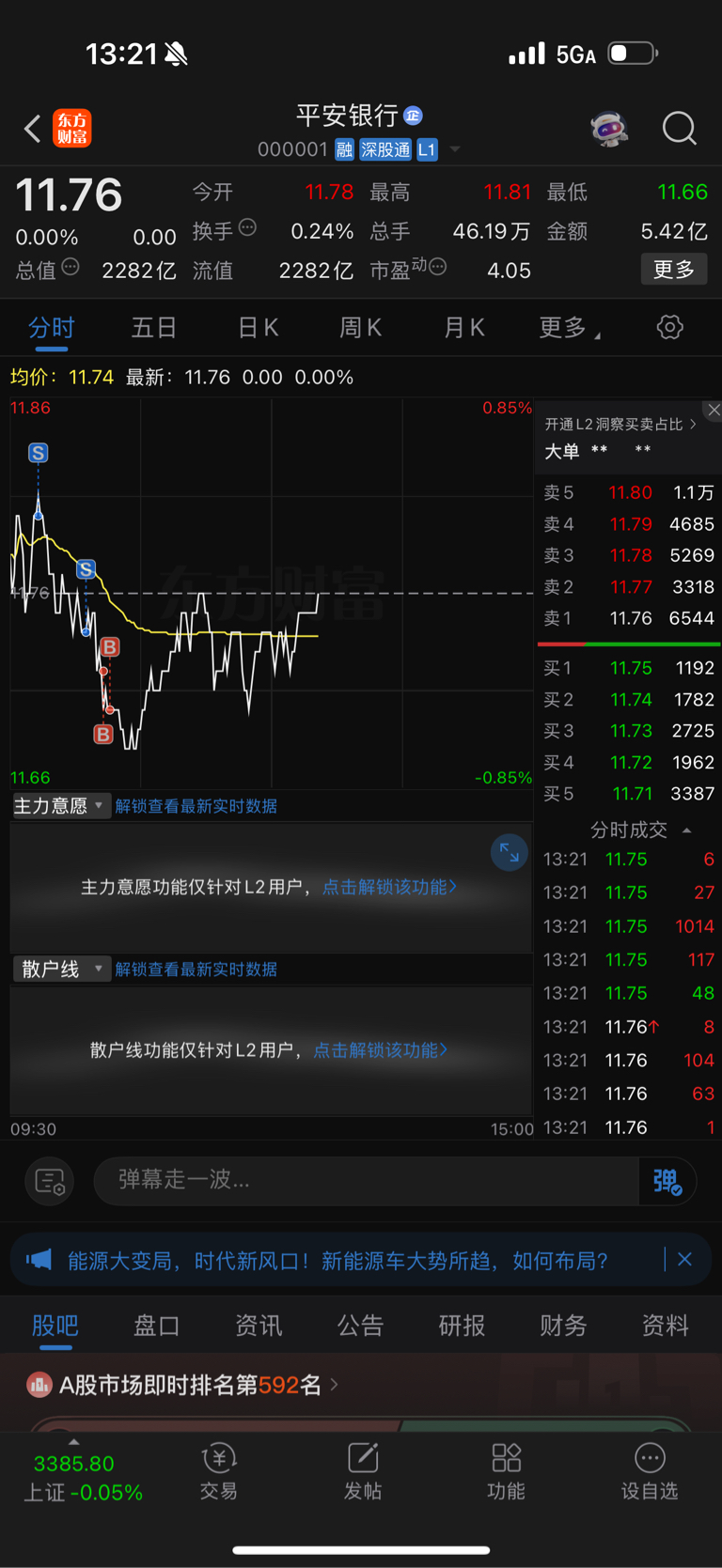This screenshot has width=722, height=1568.
Task: Switch to 周K chart tab
Action: [x=361, y=327]
